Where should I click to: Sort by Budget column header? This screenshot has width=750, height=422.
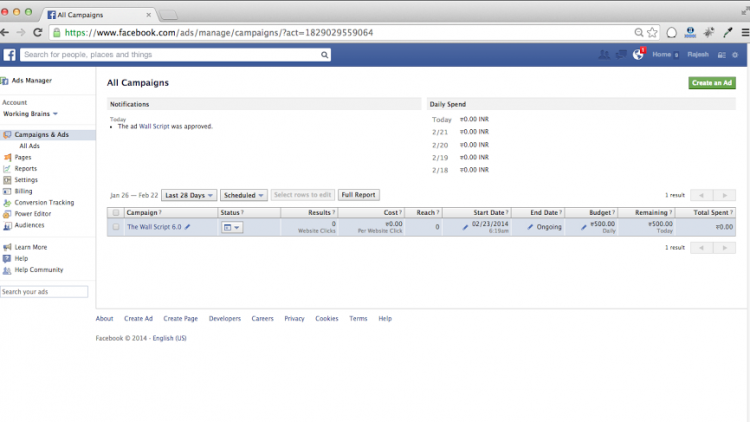click(600, 212)
